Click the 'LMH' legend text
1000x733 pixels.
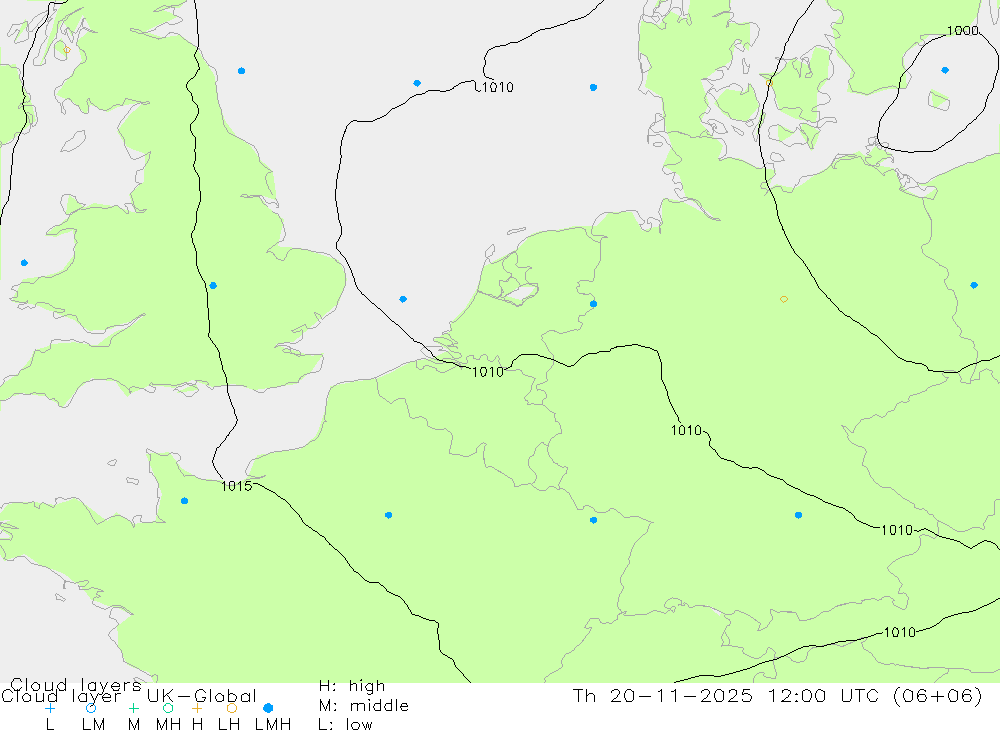pyautogui.click(x=273, y=725)
